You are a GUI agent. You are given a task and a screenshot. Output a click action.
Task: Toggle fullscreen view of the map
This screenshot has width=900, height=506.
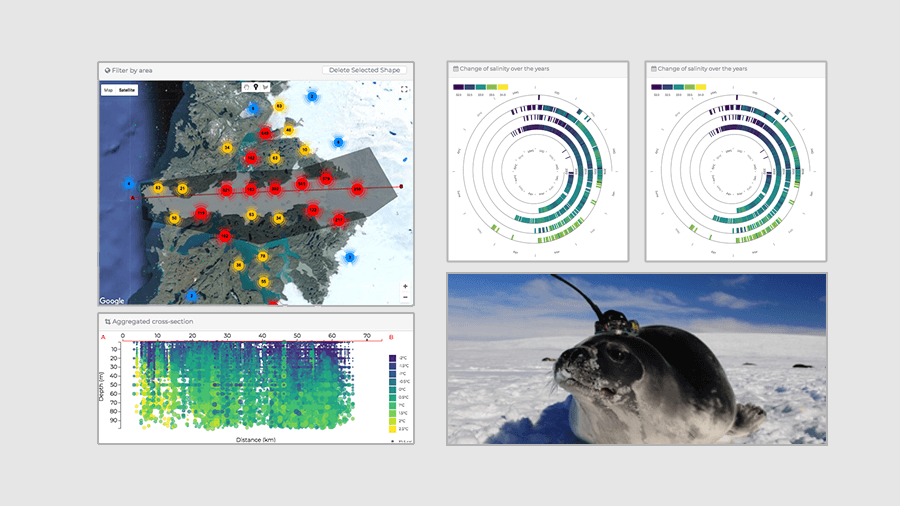(x=405, y=89)
